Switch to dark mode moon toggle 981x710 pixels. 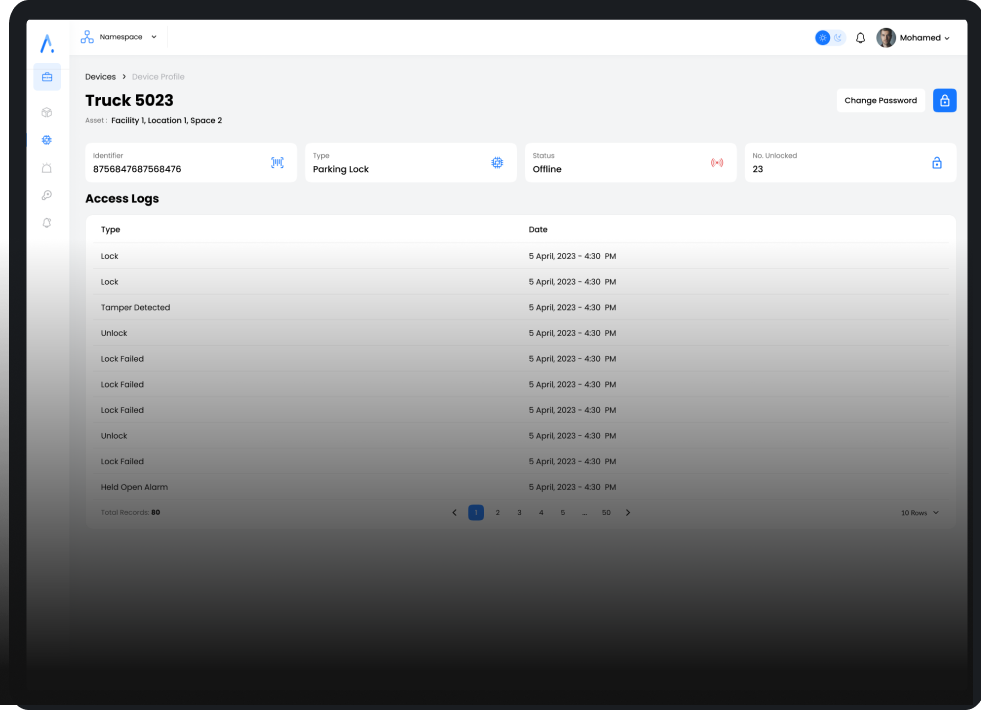(838, 38)
